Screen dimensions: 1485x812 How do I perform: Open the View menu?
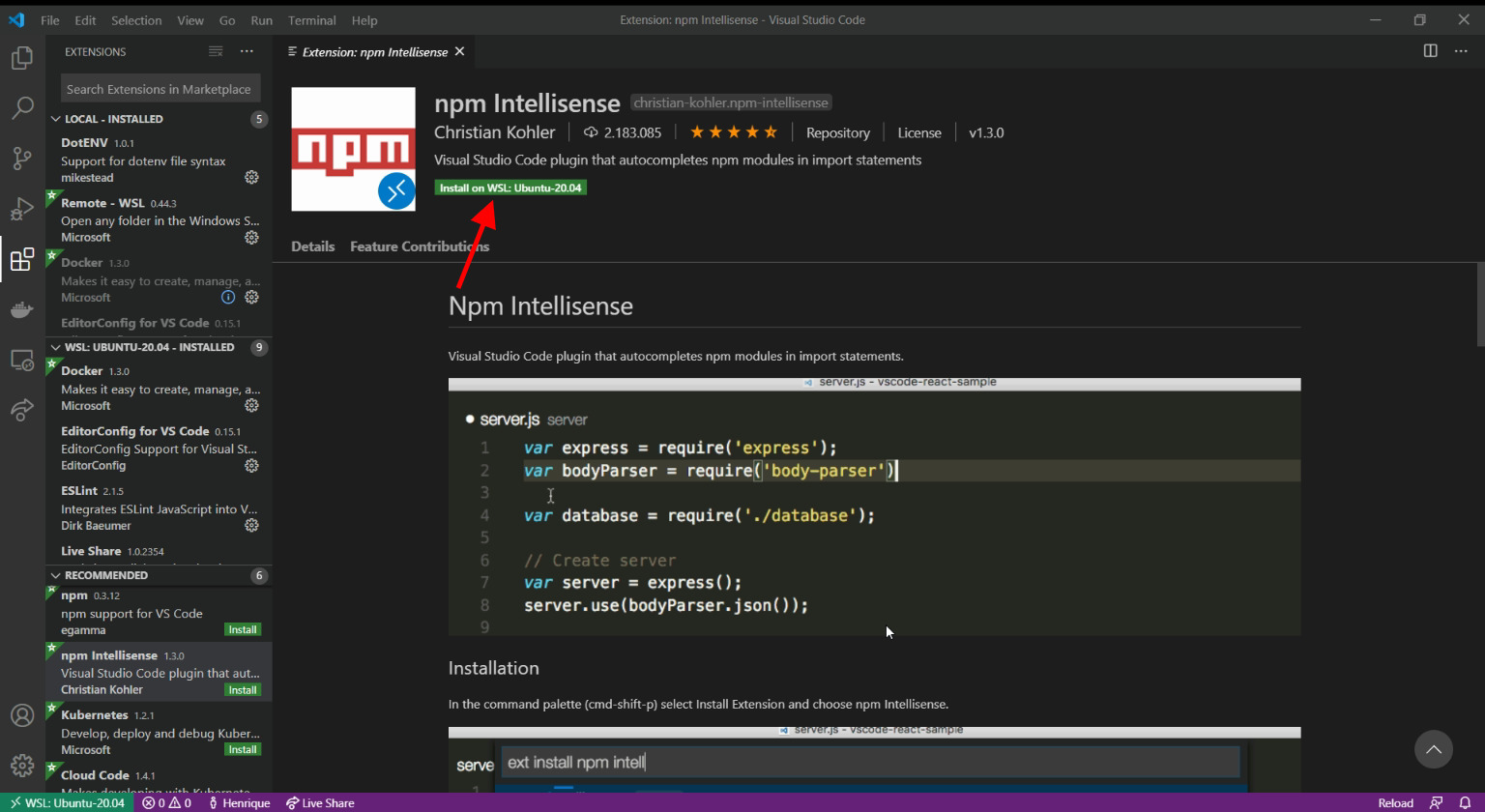[x=190, y=20]
